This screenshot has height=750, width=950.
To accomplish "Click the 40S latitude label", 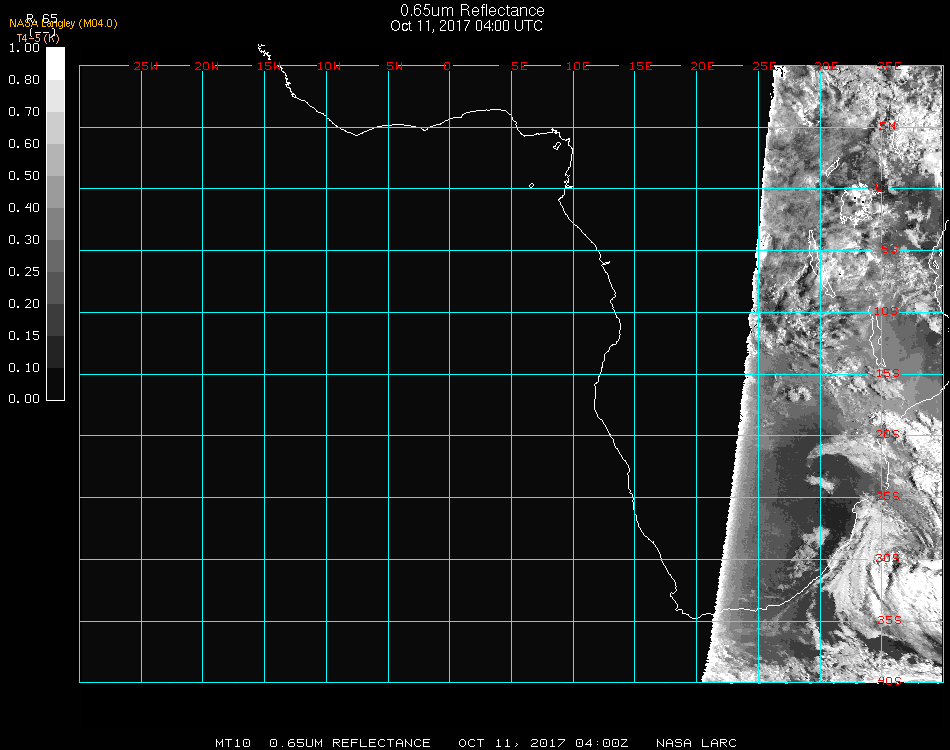I will pos(888,681).
